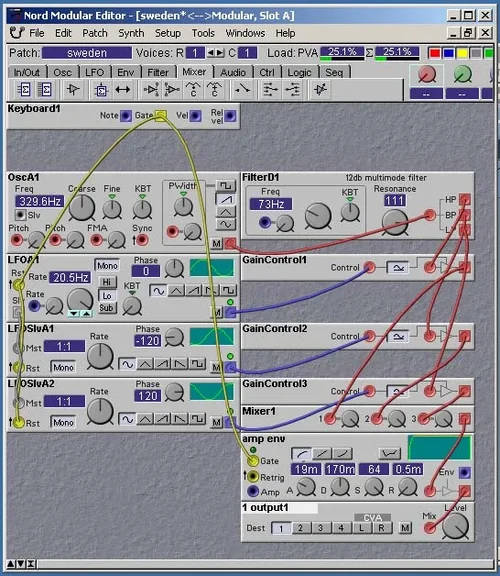Open the application icon menu beside File
This screenshot has width=500, height=576.
[17, 33]
